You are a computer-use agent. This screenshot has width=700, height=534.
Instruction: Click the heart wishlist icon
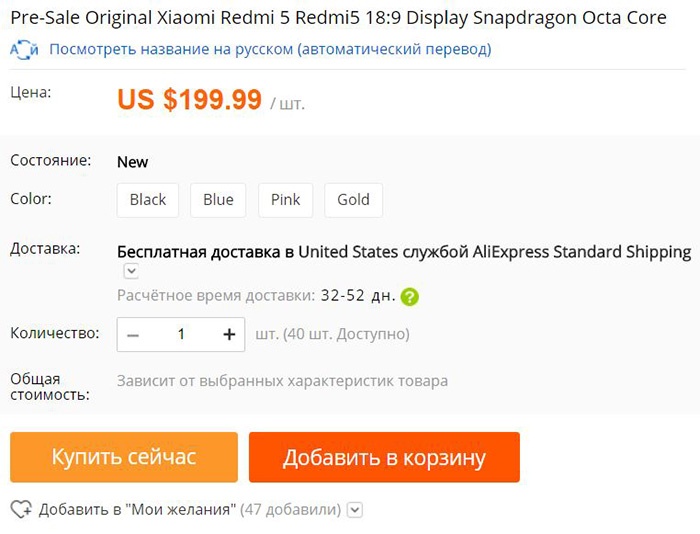tap(21, 510)
